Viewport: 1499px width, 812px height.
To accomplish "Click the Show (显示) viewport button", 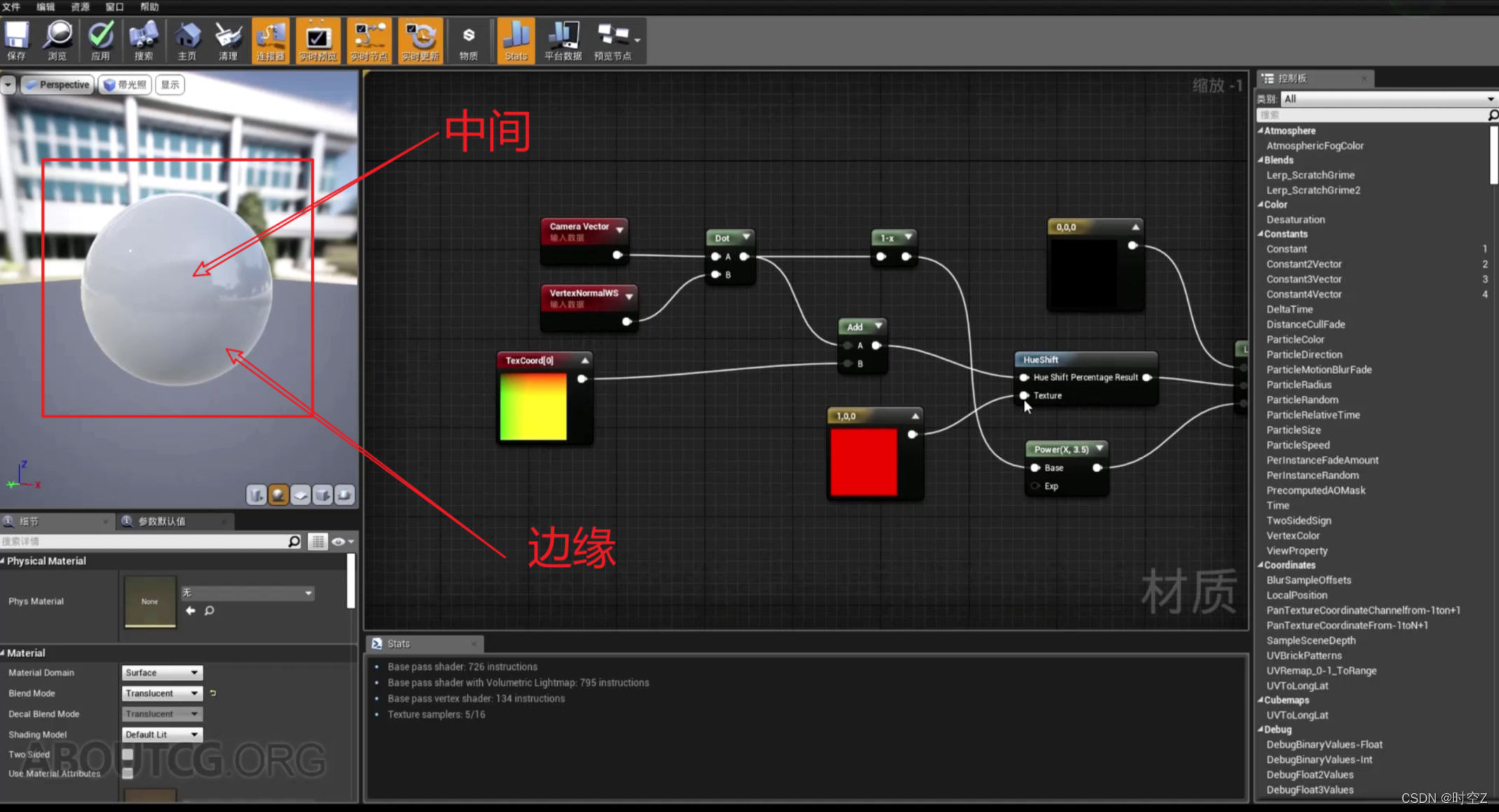I will [170, 85].
